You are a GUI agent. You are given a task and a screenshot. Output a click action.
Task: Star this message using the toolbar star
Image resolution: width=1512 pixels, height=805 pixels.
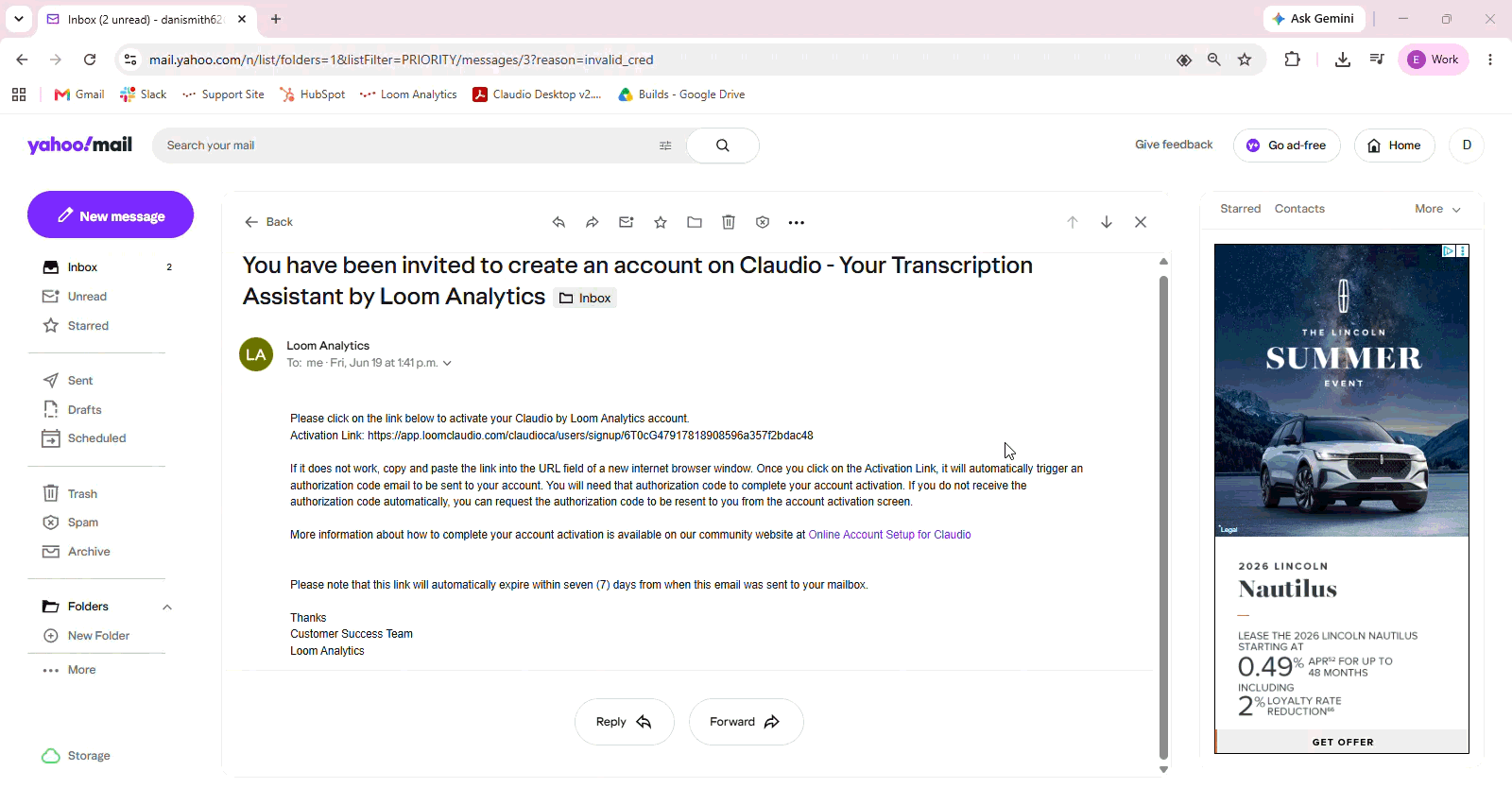pyautogui.click(x=661, y=222)
